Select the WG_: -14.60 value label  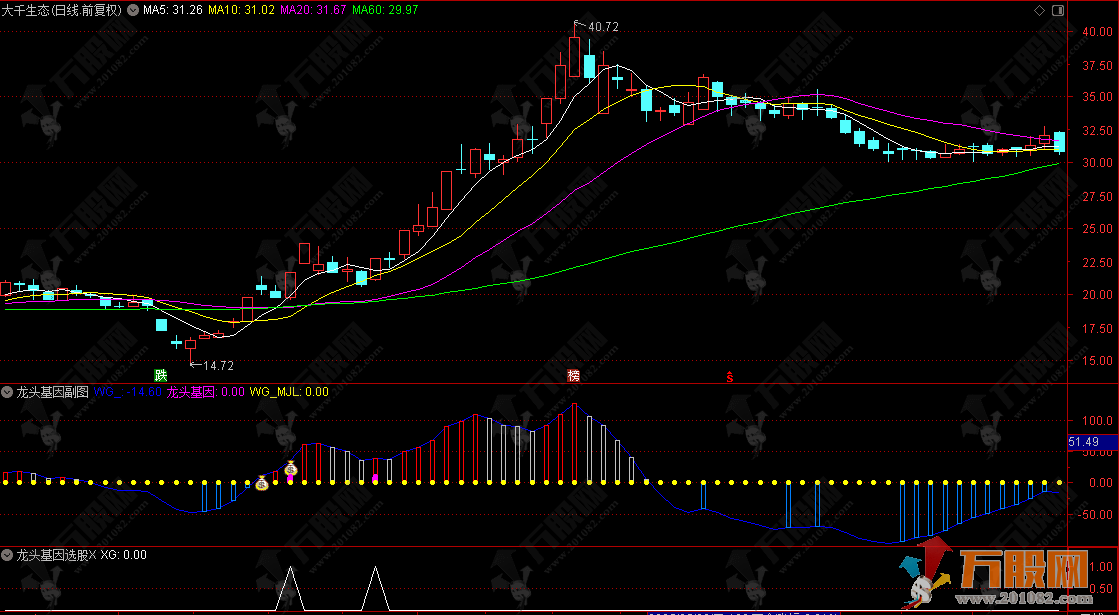pyautogui.click(x=128, y=391)
